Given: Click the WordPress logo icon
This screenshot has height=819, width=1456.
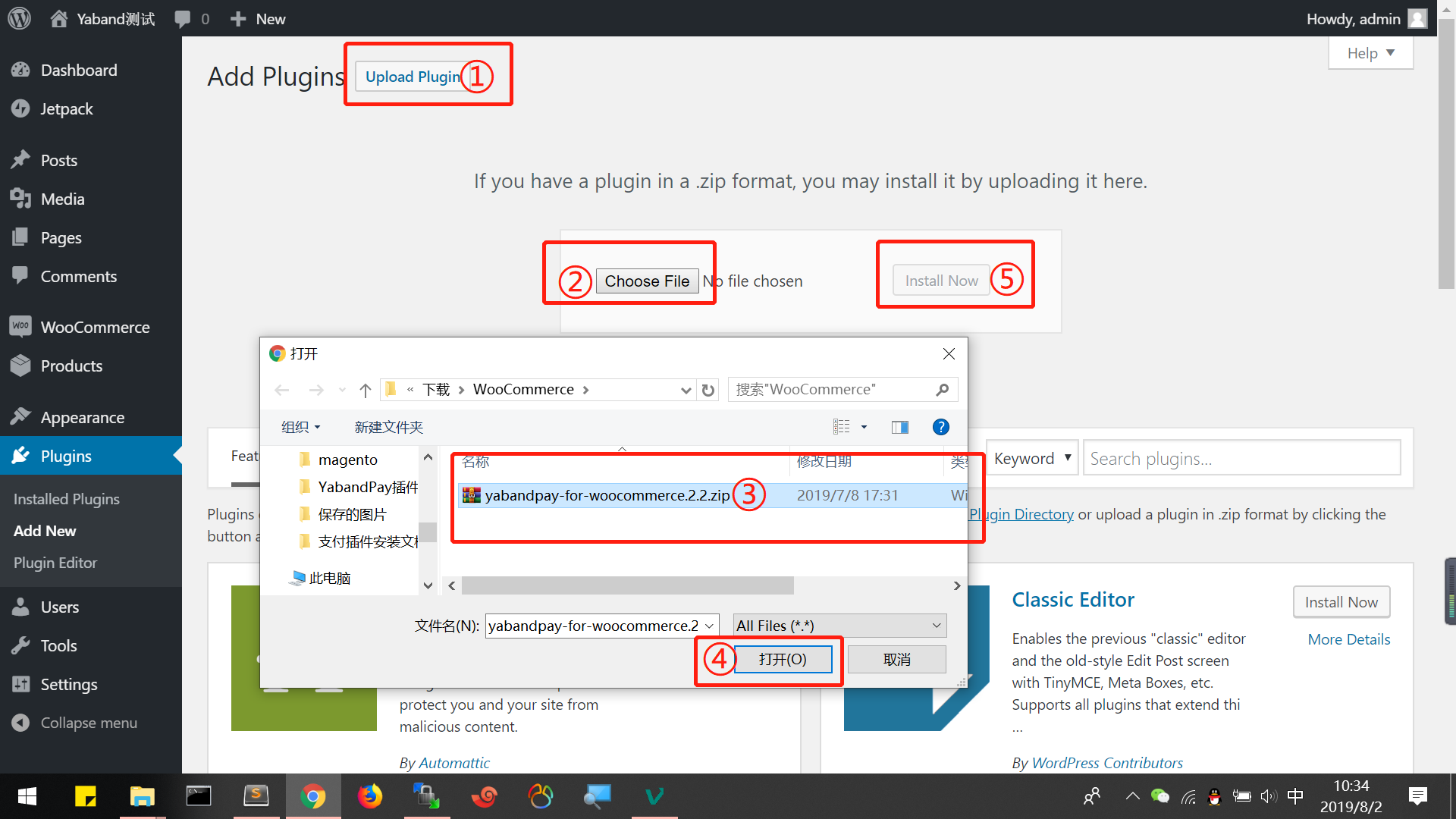Looking at the screenshot, I should pyautogui.click(x=19, y=18).
